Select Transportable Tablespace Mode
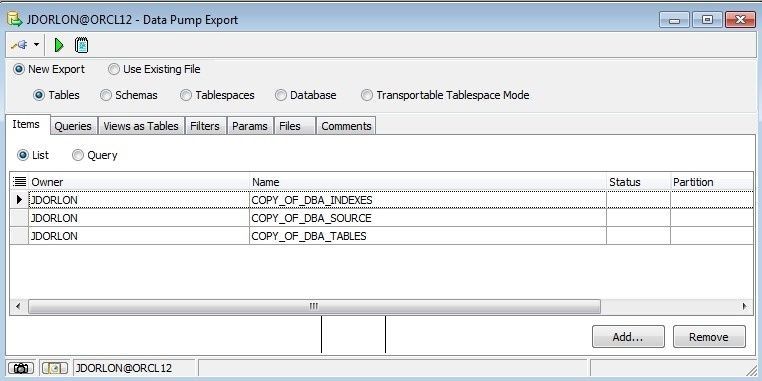The image size is (762, 381). (x=445, y=95)
